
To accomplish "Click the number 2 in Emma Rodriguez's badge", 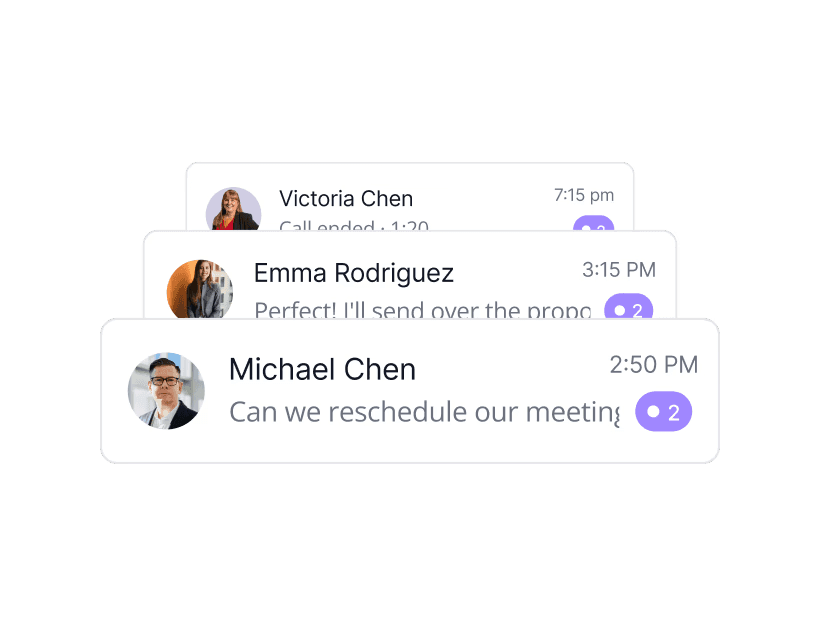I will [x=637, y=311].
